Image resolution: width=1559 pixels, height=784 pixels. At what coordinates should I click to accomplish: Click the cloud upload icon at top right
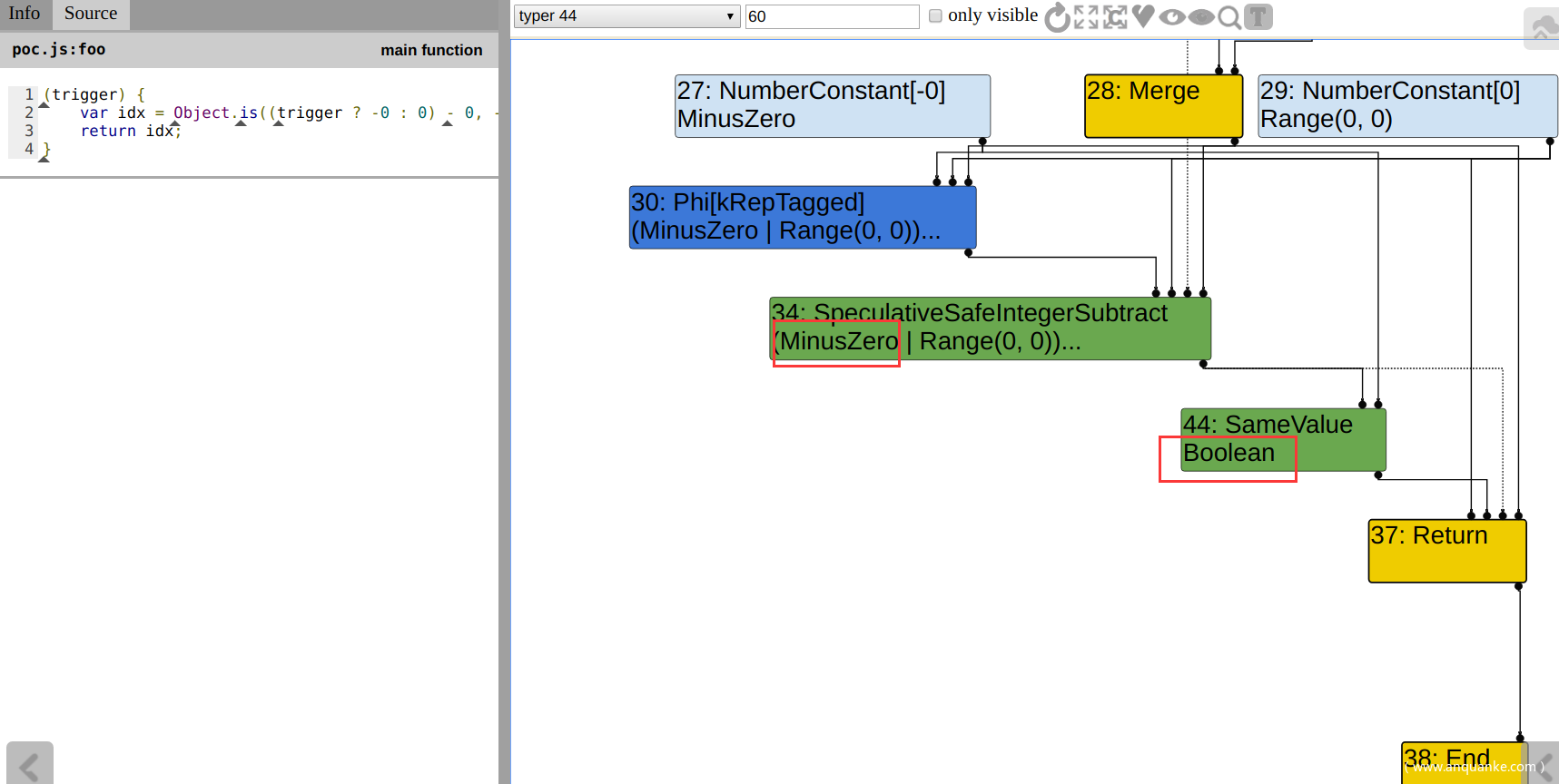point(1542,28)
